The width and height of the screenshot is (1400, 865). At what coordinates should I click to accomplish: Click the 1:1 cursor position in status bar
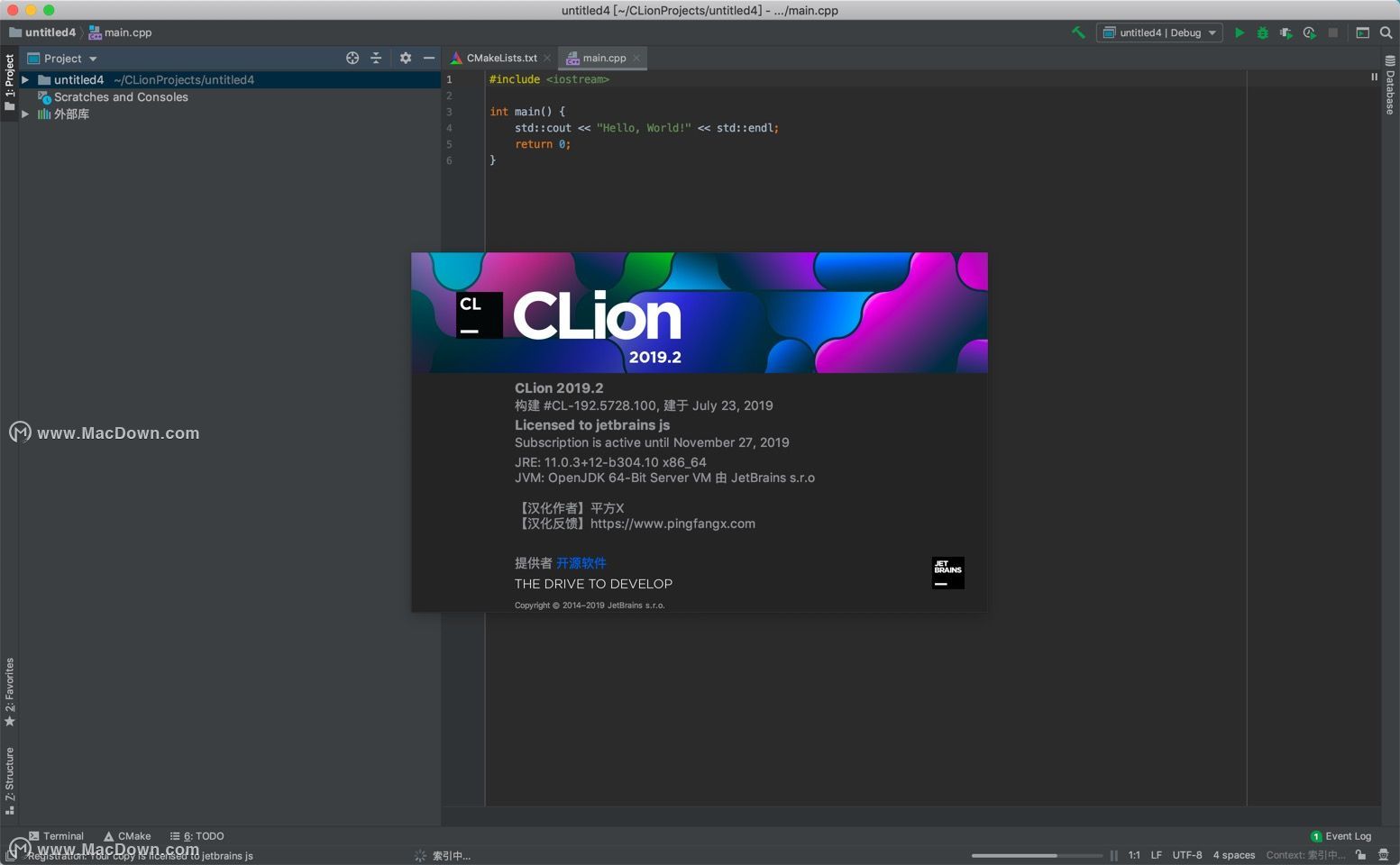click(1134, 855)
